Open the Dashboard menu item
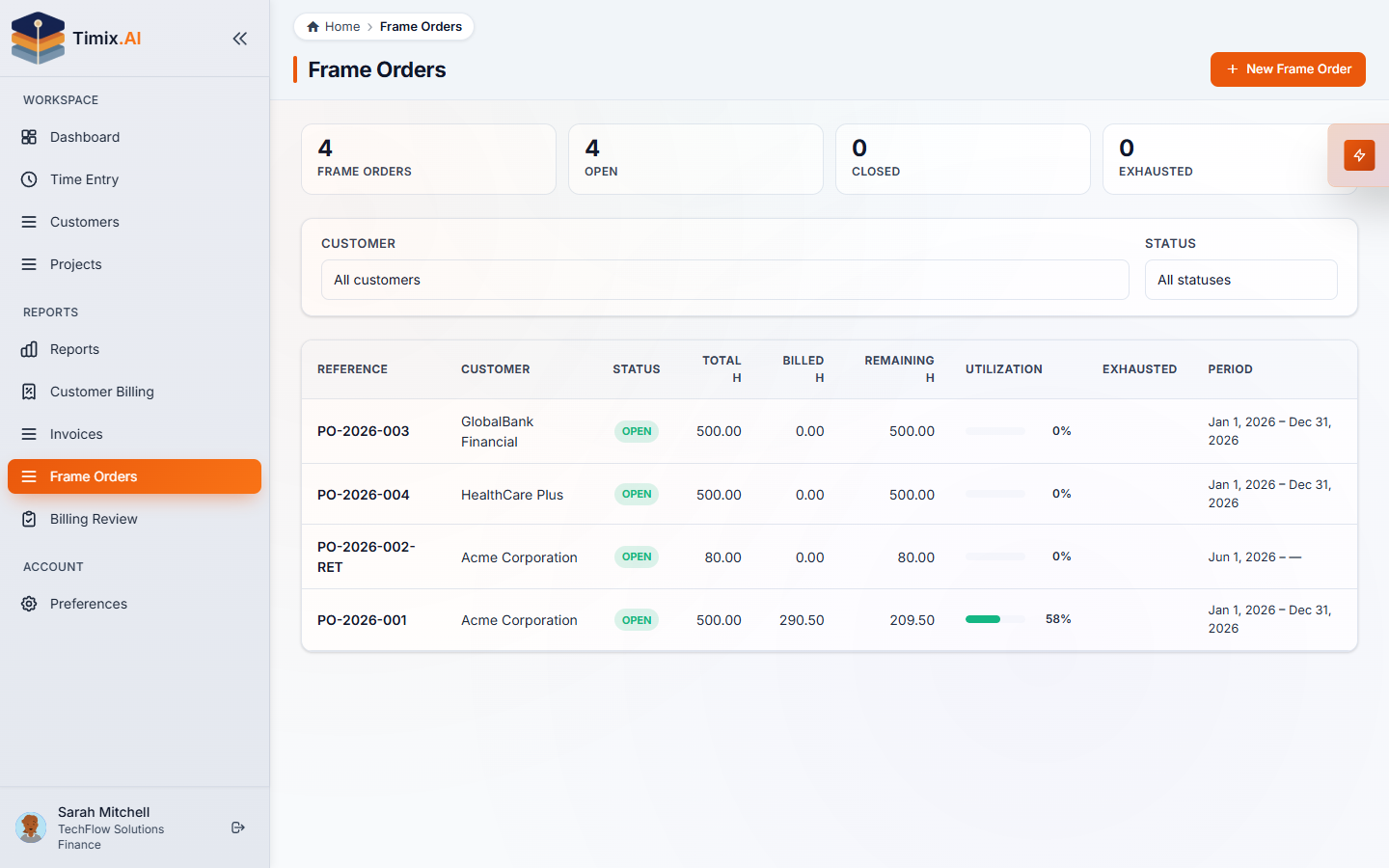The image size is (1389, 868). click(x=134, y=137)
